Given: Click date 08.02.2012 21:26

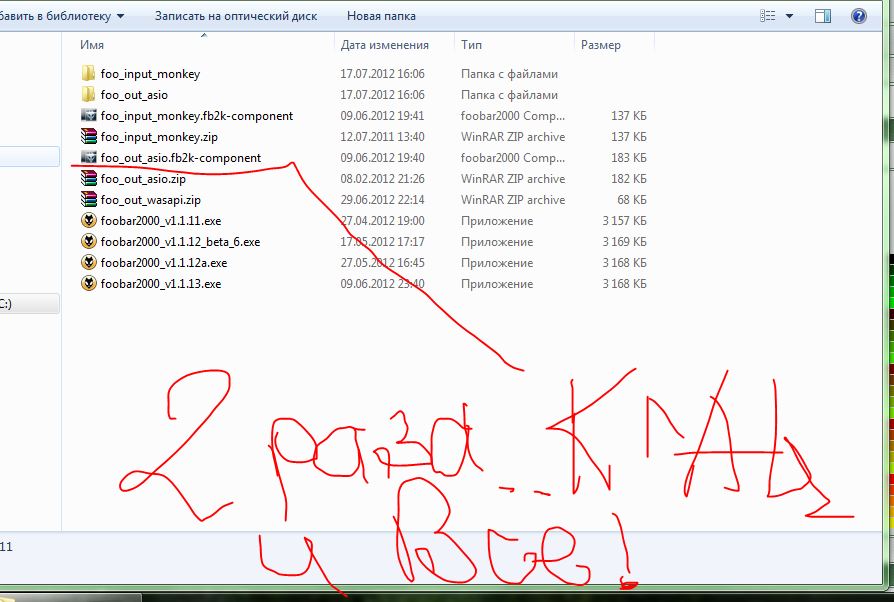Looking at the screenshot, I should tap(382, 178).
